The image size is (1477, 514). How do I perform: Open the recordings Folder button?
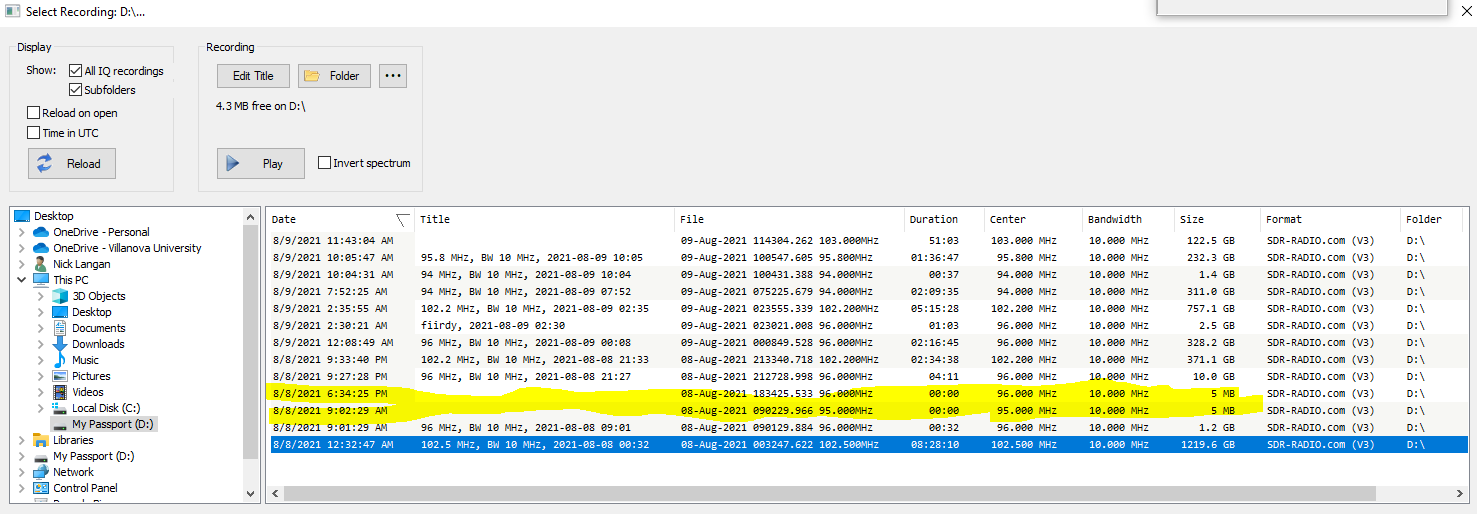(x=334, y=76)
